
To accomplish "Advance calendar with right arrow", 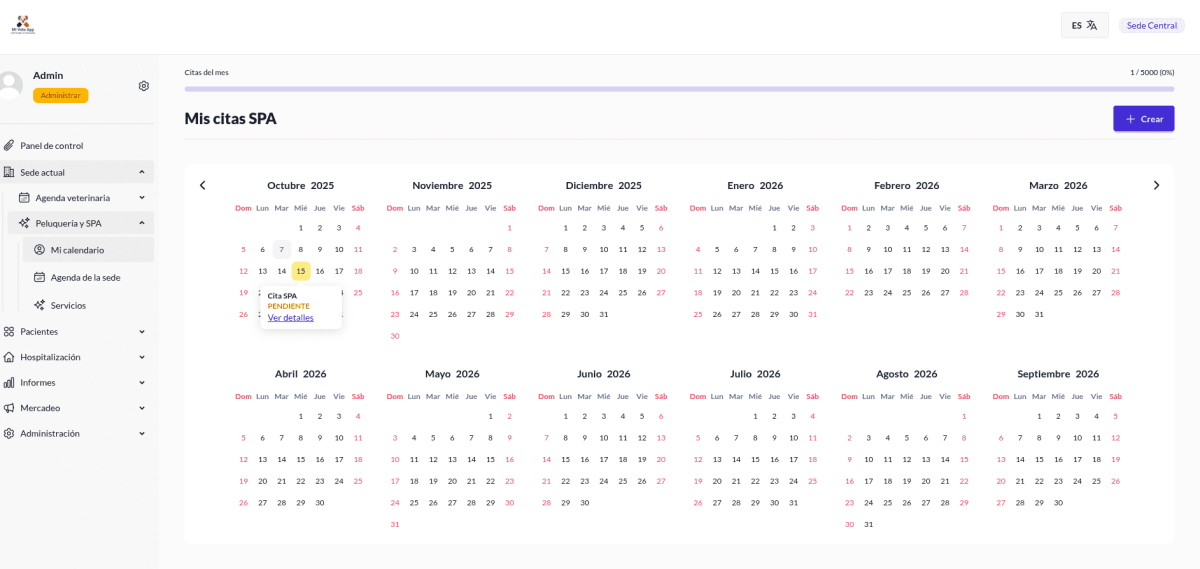I will (1156, 185).
